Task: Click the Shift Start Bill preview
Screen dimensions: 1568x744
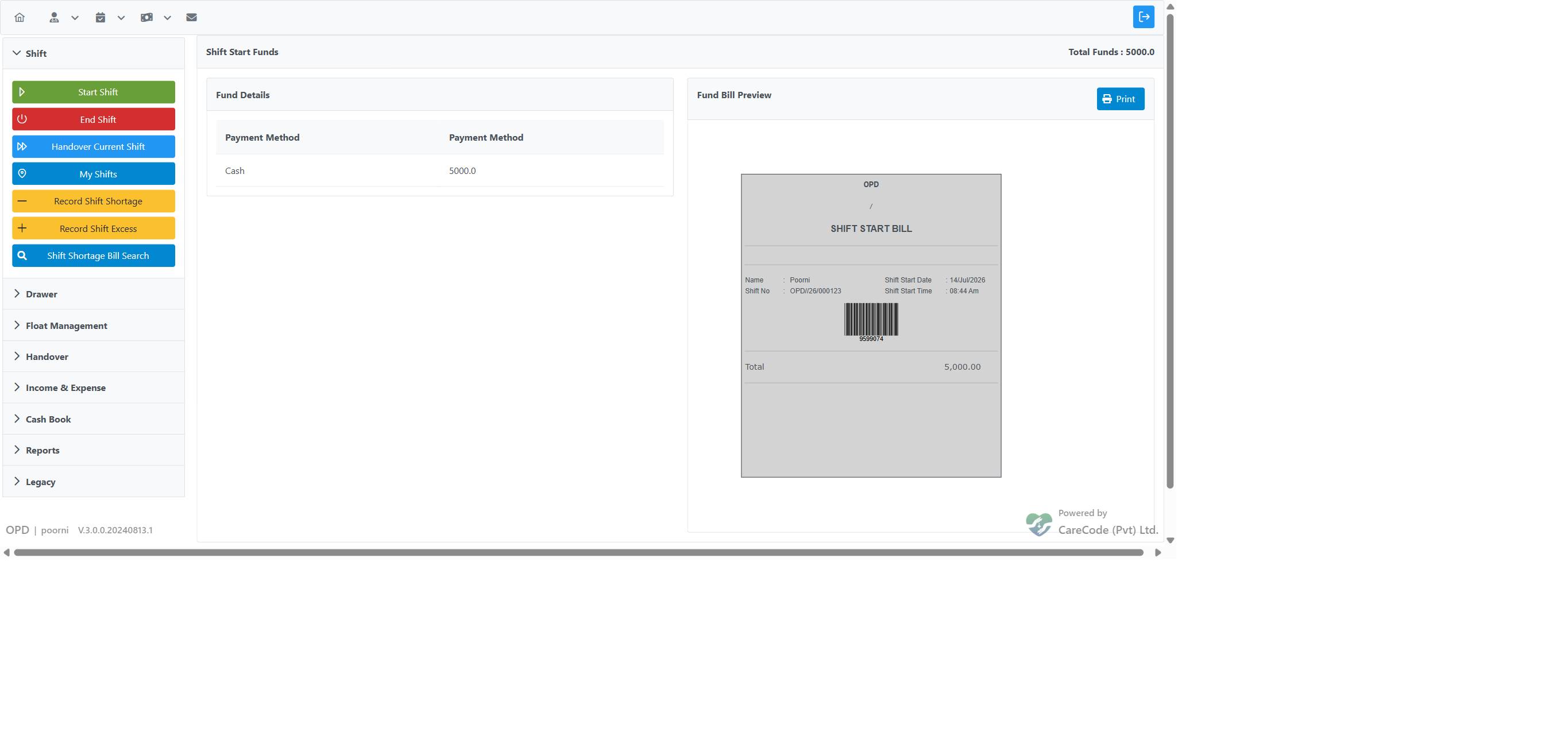Action: [x=870, y=325]
